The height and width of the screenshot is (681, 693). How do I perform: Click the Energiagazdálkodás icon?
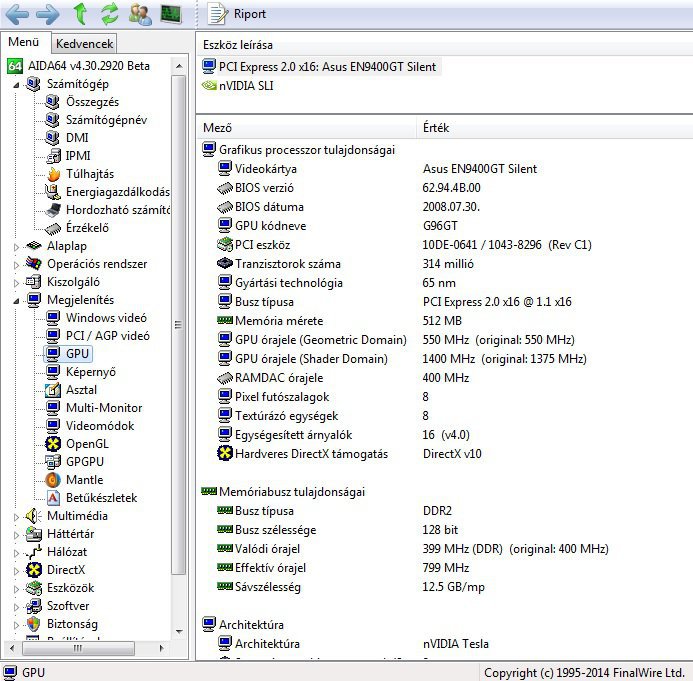pyautogui.click(x=53, y=192)
